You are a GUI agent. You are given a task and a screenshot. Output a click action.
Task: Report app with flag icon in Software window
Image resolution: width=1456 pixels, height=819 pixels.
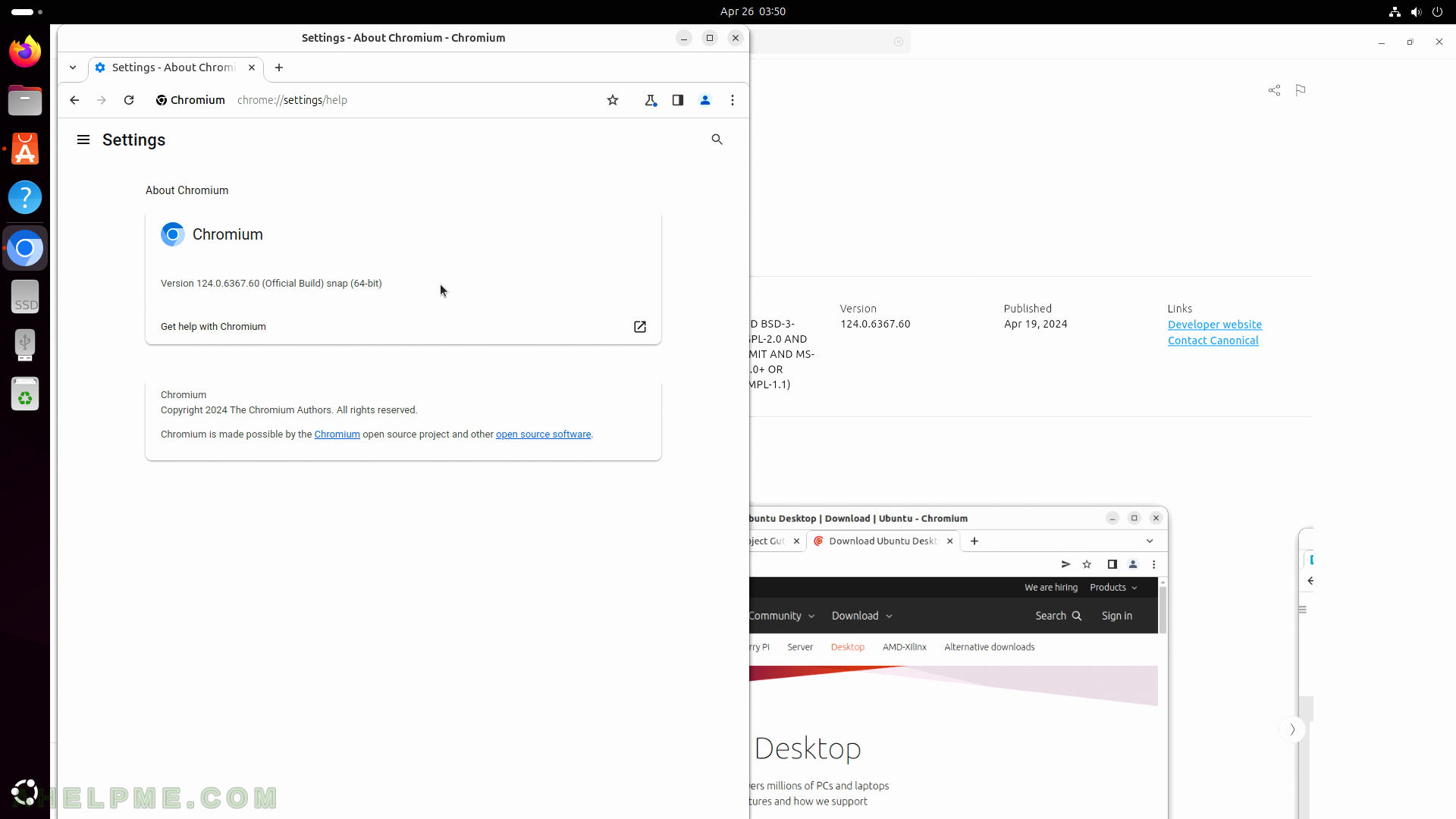click(x=1301, y=90)
